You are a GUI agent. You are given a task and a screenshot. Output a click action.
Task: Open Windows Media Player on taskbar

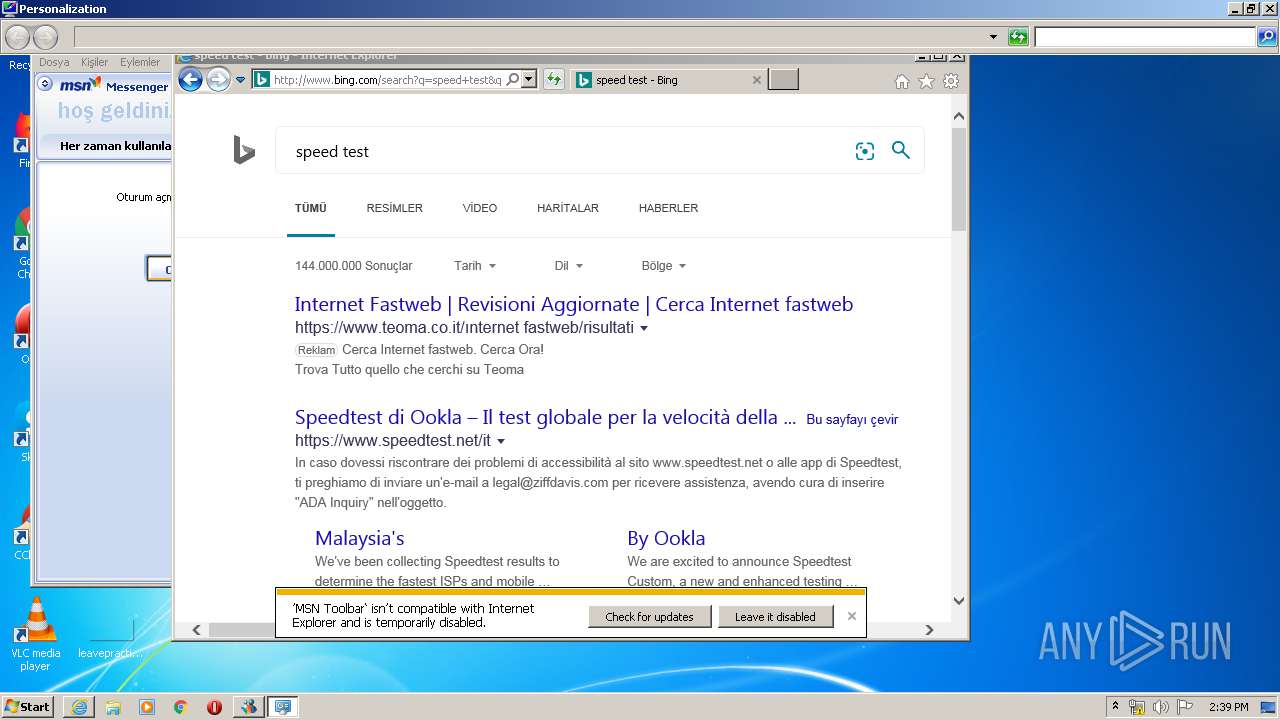[x=147, y=707]
